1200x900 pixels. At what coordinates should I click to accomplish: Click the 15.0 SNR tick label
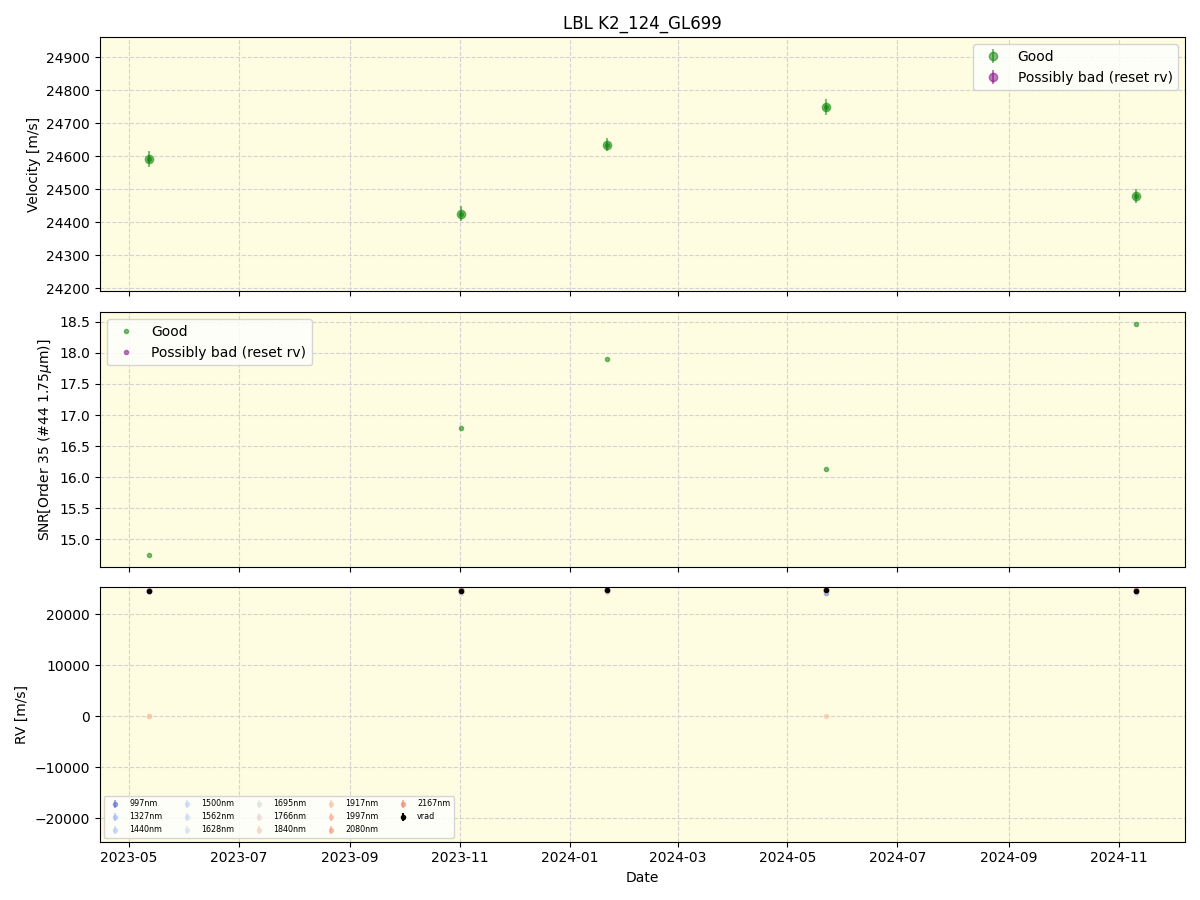point(77,540)
